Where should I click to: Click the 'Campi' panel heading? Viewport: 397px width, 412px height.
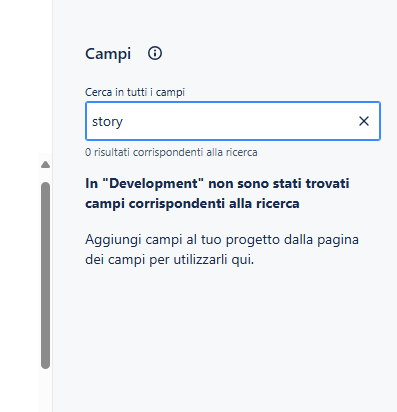108,54
